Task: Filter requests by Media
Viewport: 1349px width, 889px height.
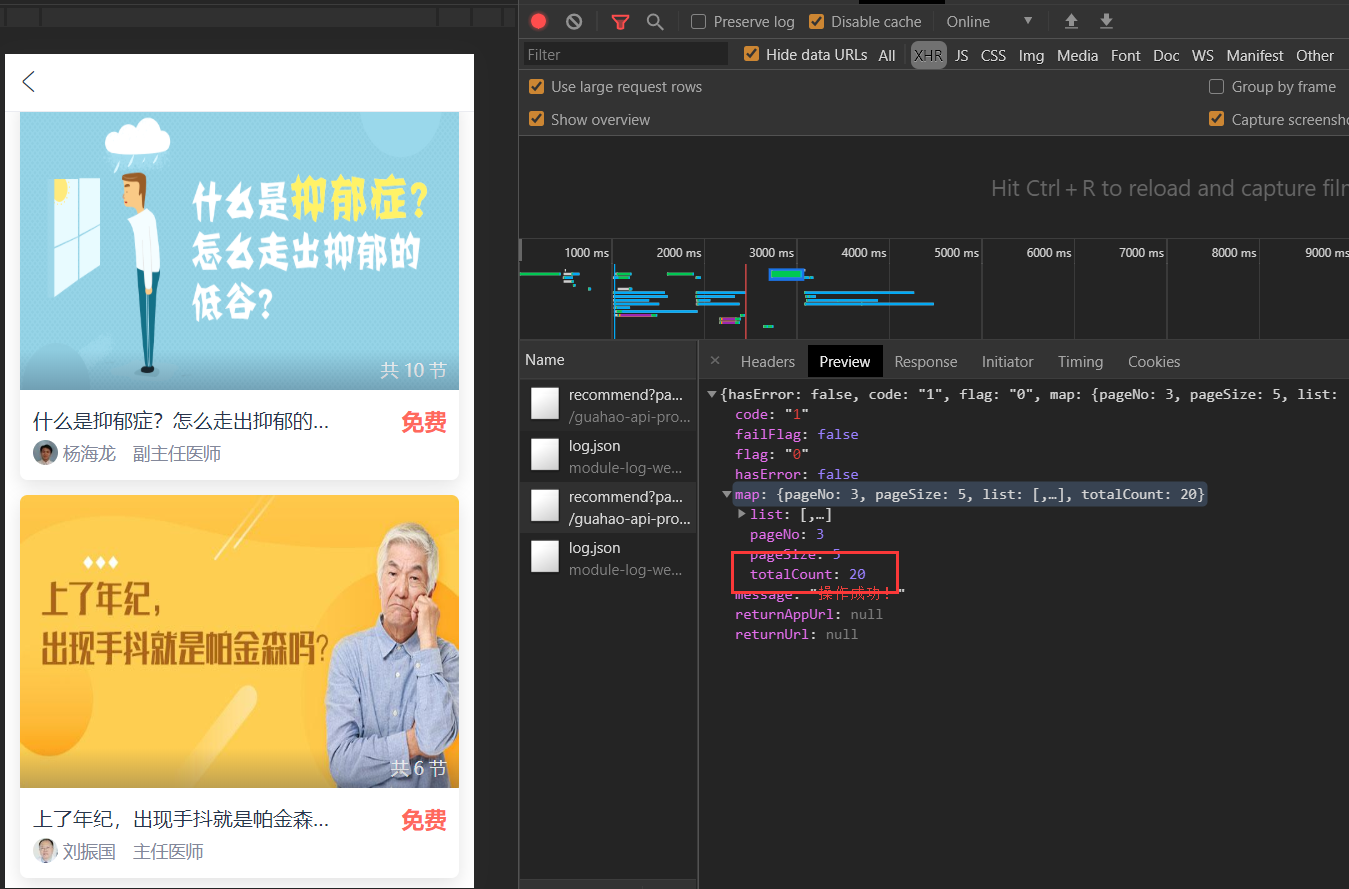Action: tap(1077, 55)
